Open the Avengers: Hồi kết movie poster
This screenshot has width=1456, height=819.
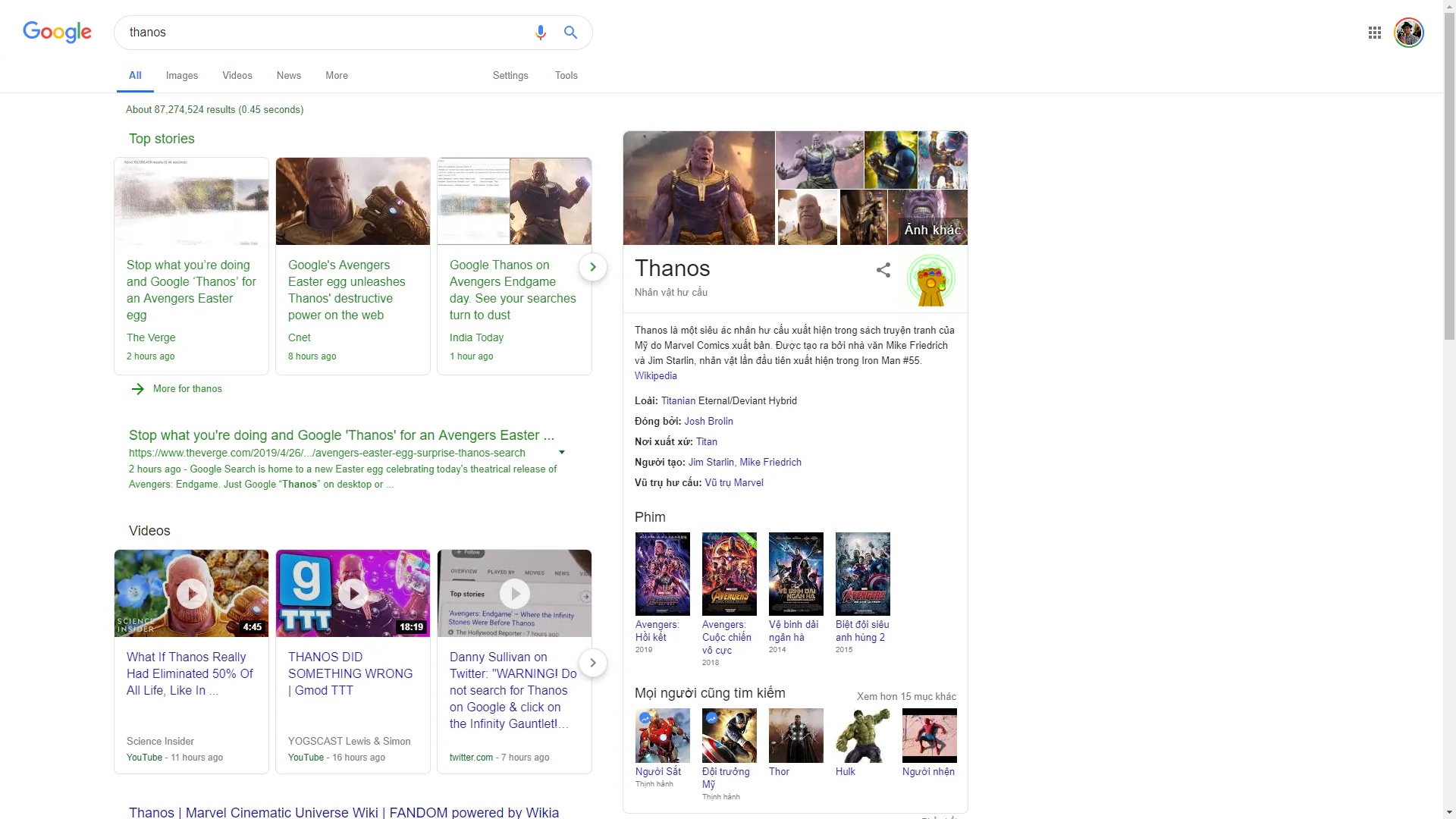coord(663,574)
